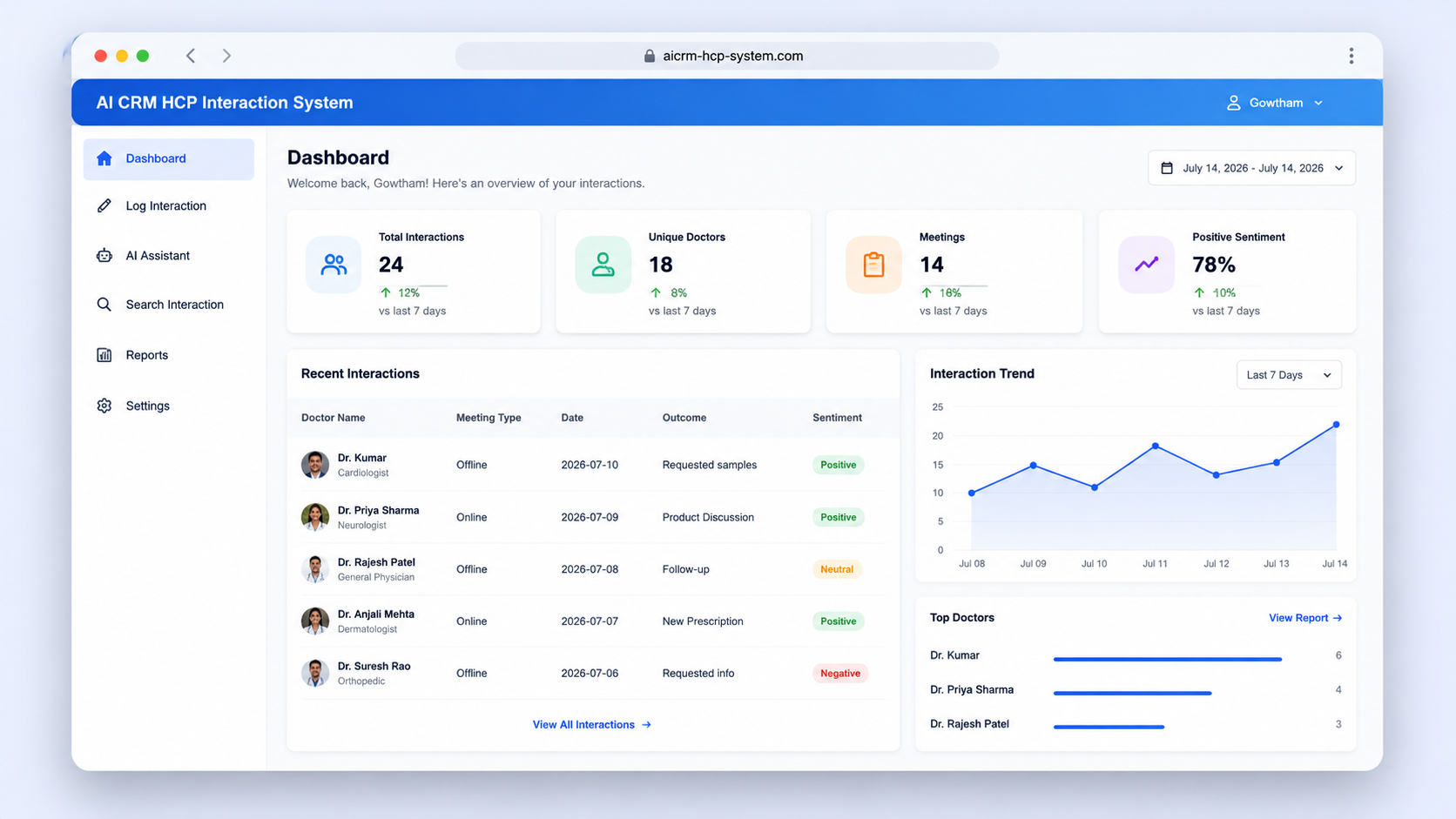Click the Unique Doctors person icon
The height and width of the screenshot is (819, 1456).
tap(603, 265)
